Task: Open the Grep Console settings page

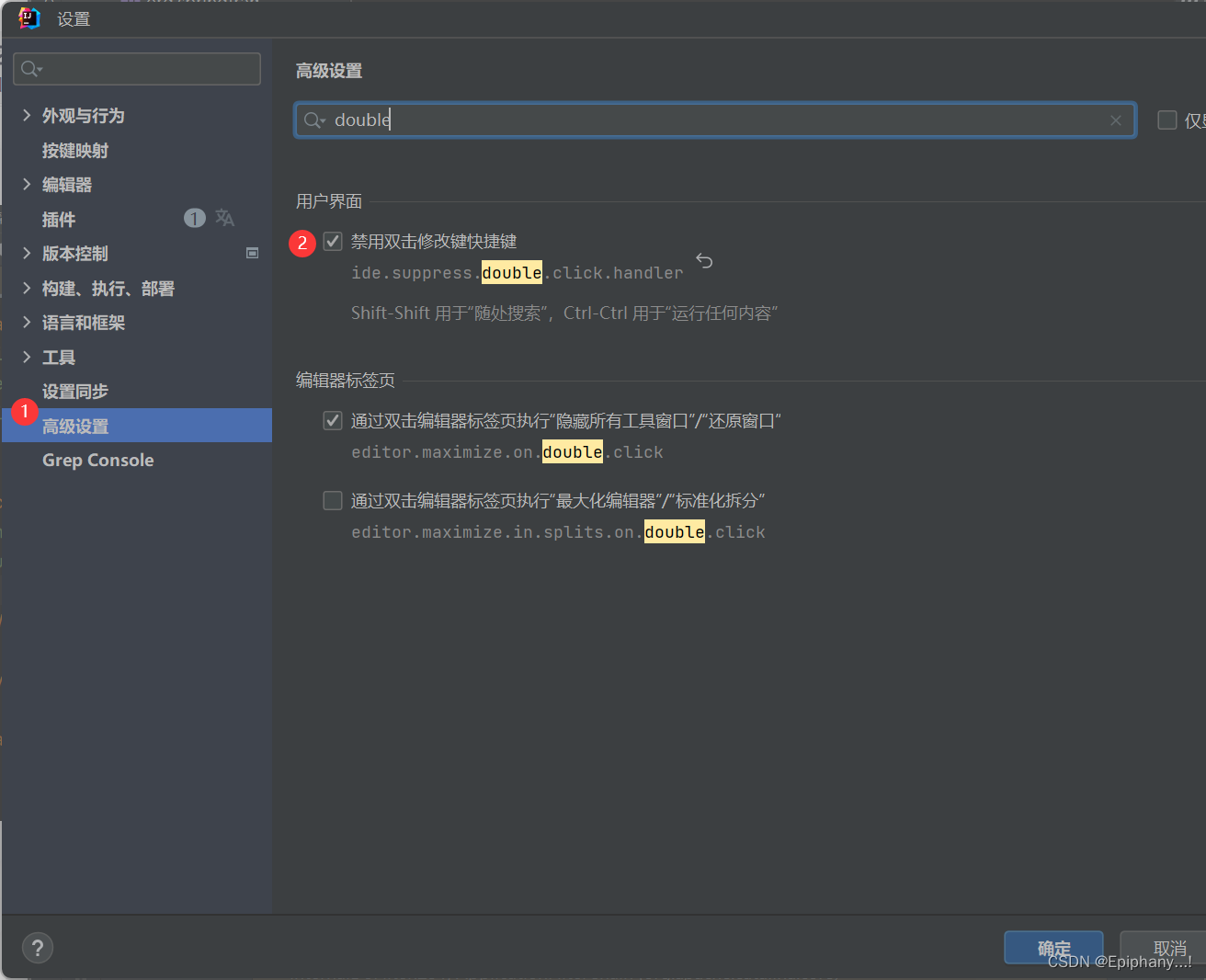Action: pyautogui.click(x=98, y=461)
